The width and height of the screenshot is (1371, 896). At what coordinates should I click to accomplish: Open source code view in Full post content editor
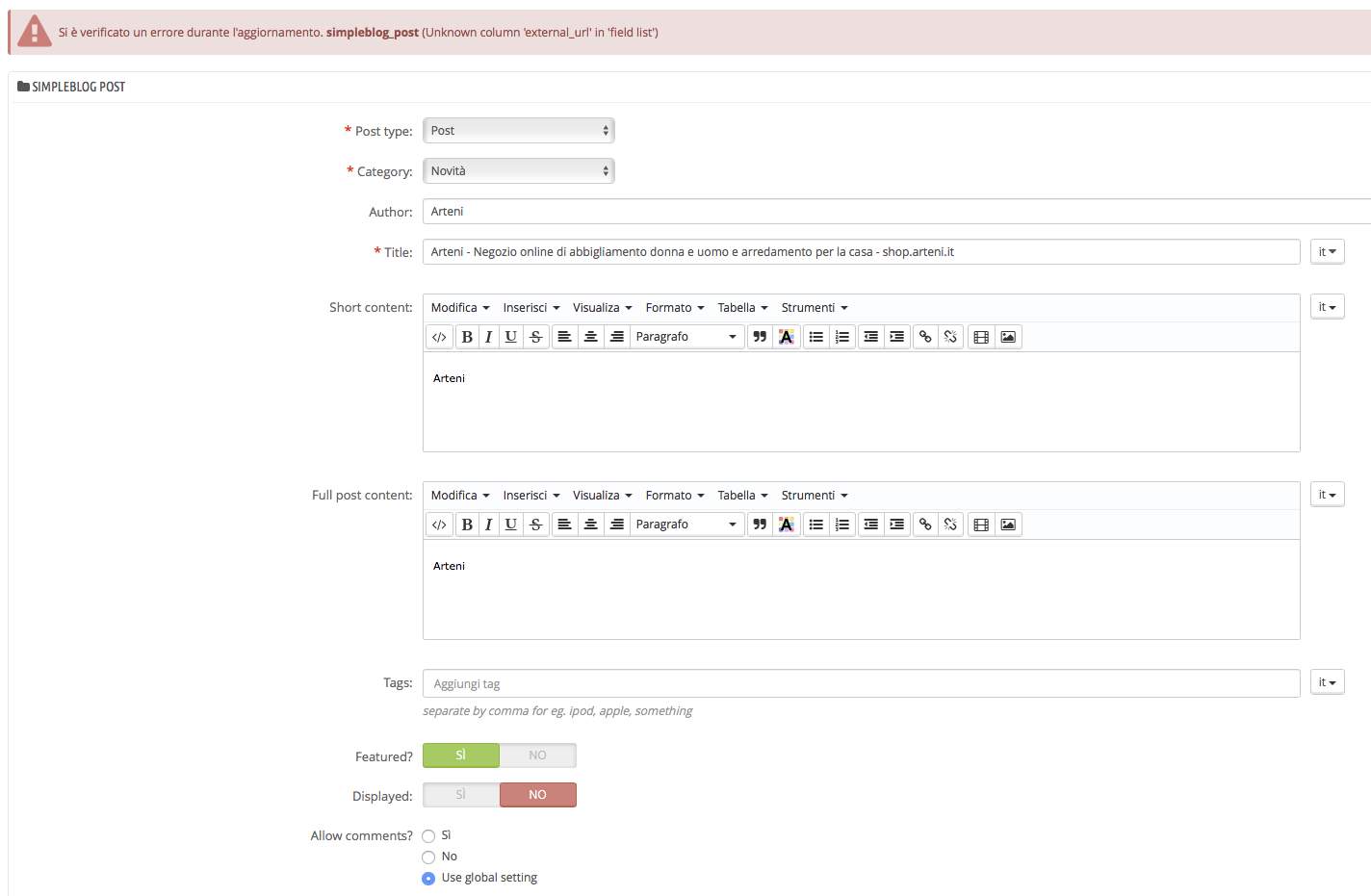pyautogui.click(x=439, y=525)
